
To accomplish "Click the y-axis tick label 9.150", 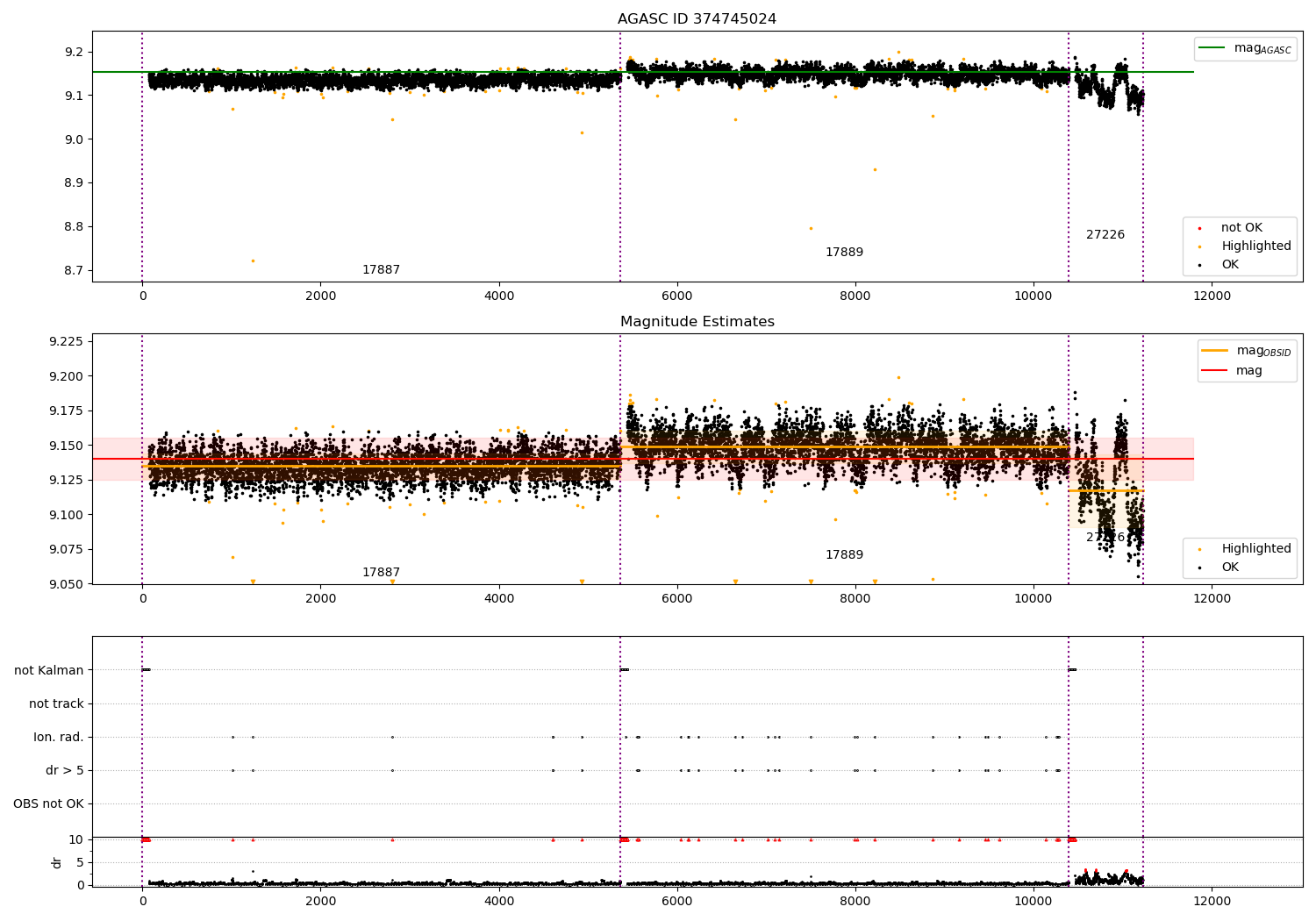I will [68, 446].
